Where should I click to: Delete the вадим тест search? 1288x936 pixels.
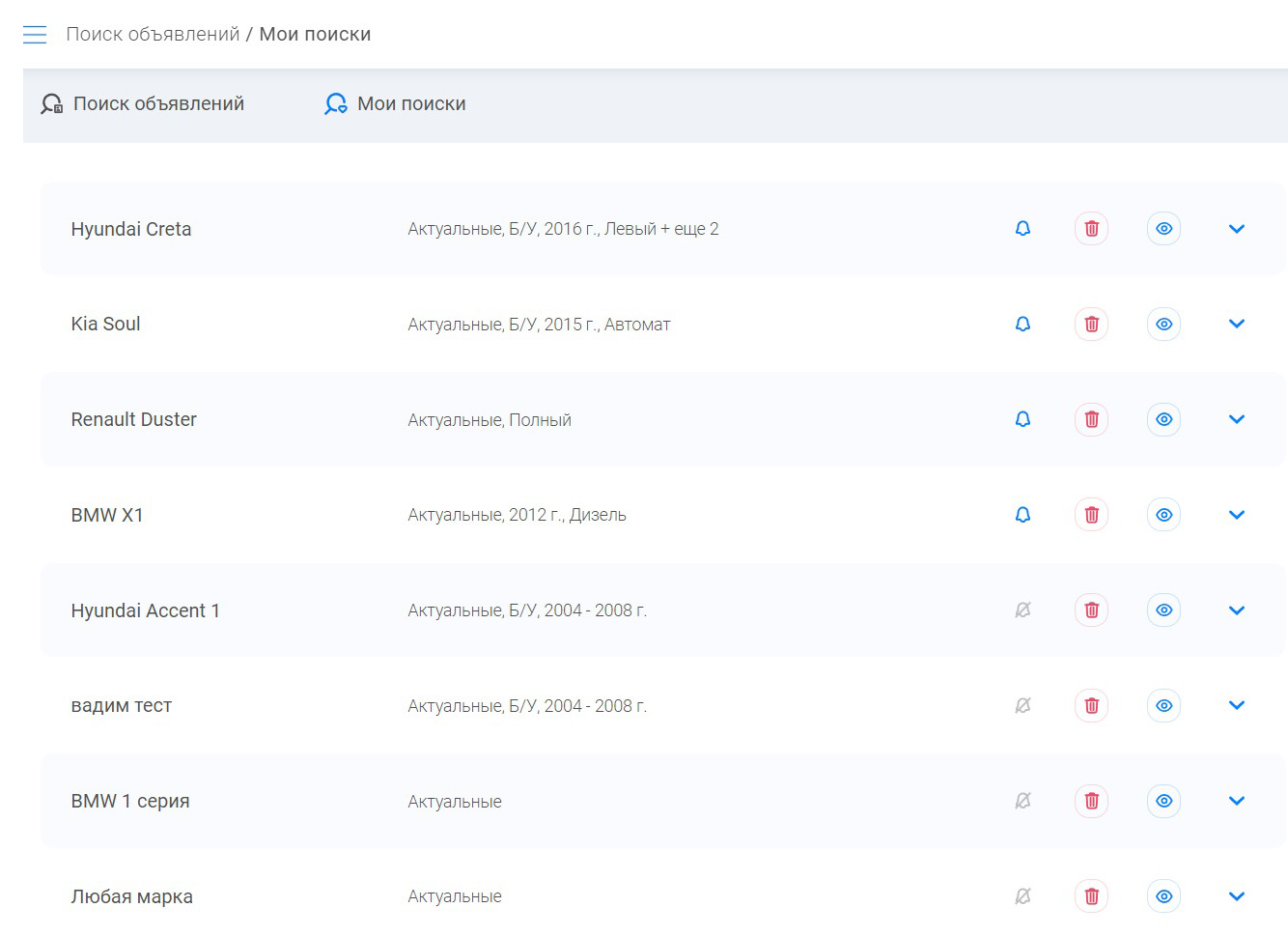(x=1092, y=705)
